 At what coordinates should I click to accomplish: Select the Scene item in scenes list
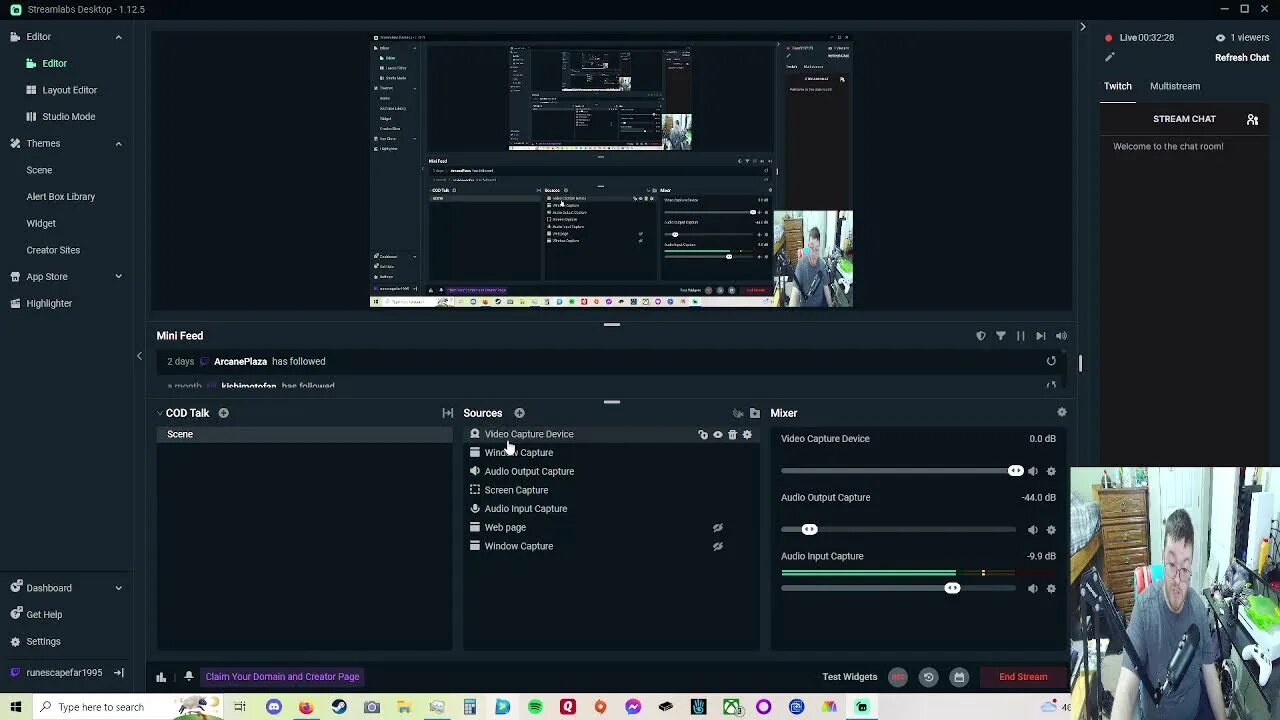click(x=304, y=434)
